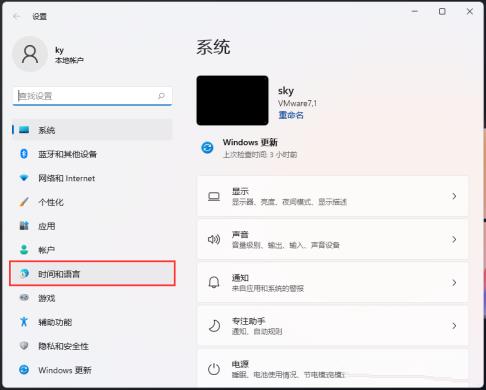The image size is (486, 390).
Task: Click the search magnifier icon
Action: click(x=161, y=96)
